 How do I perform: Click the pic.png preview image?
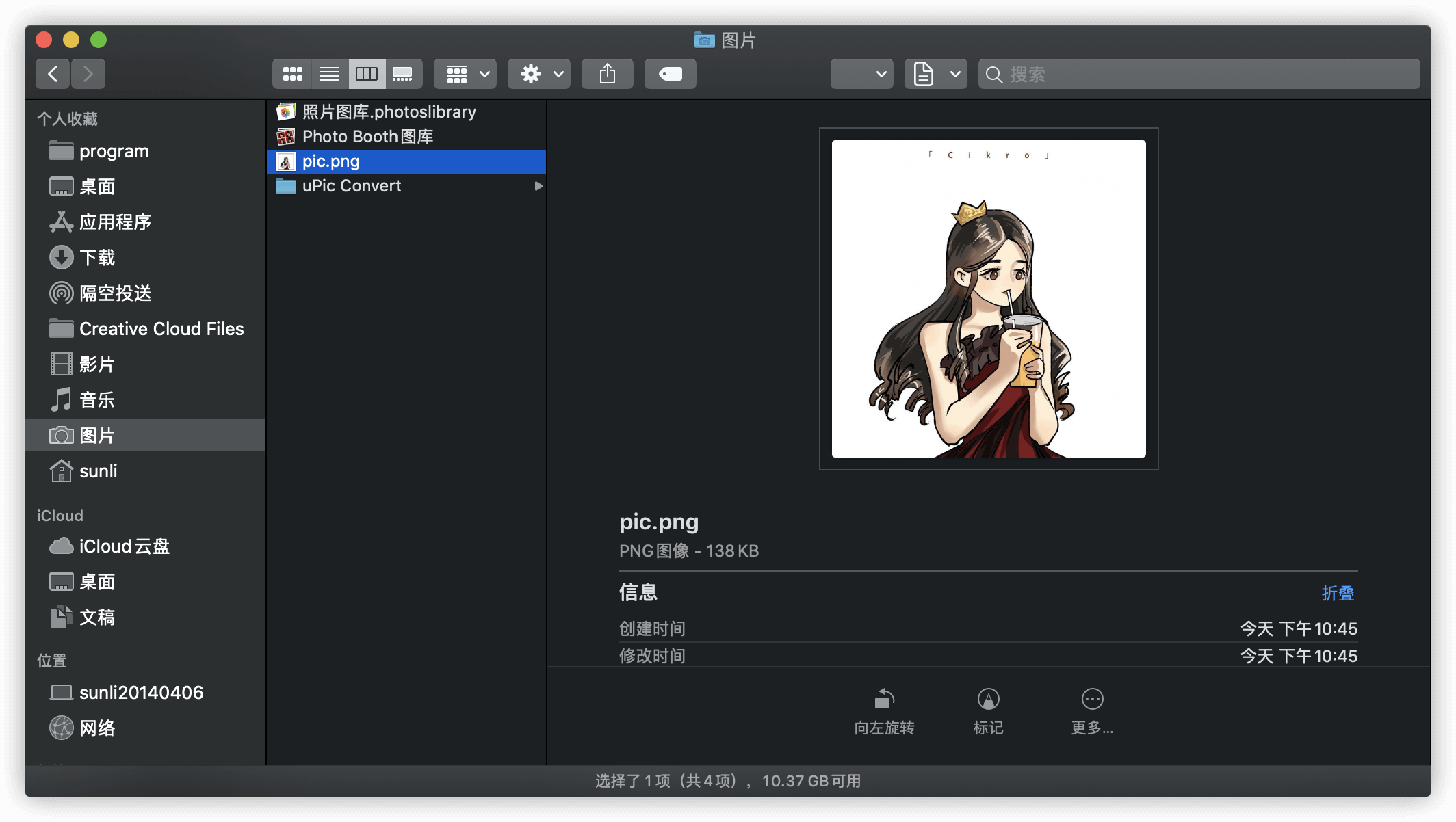coord(989,299)
